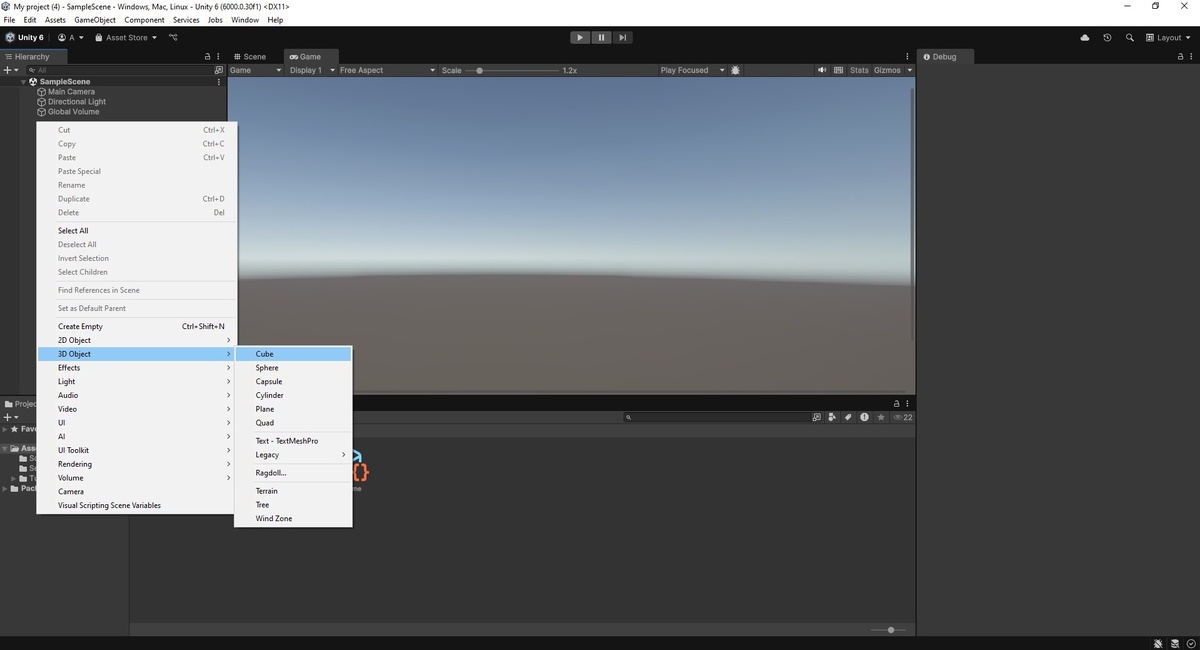Open the Hierarchy create plus dropdown
The width and height of the screenshot is (1200, 650).
coord(11,70)
